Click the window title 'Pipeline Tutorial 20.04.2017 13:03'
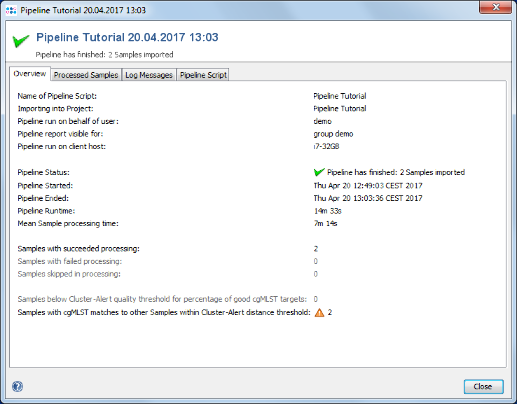The height and width of the screenshot is (404, 517). coord(83,10)
